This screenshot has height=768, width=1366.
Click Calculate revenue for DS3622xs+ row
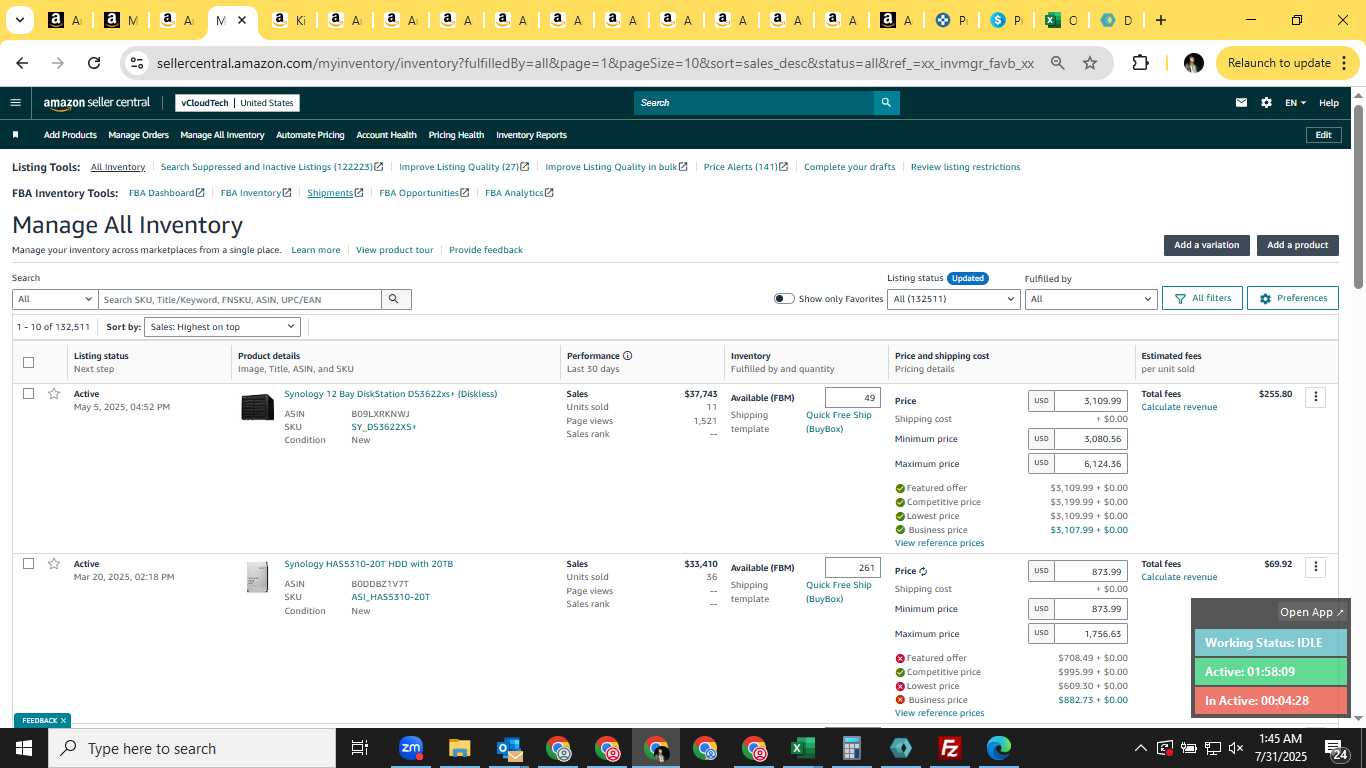click(x=1179, y=407)
